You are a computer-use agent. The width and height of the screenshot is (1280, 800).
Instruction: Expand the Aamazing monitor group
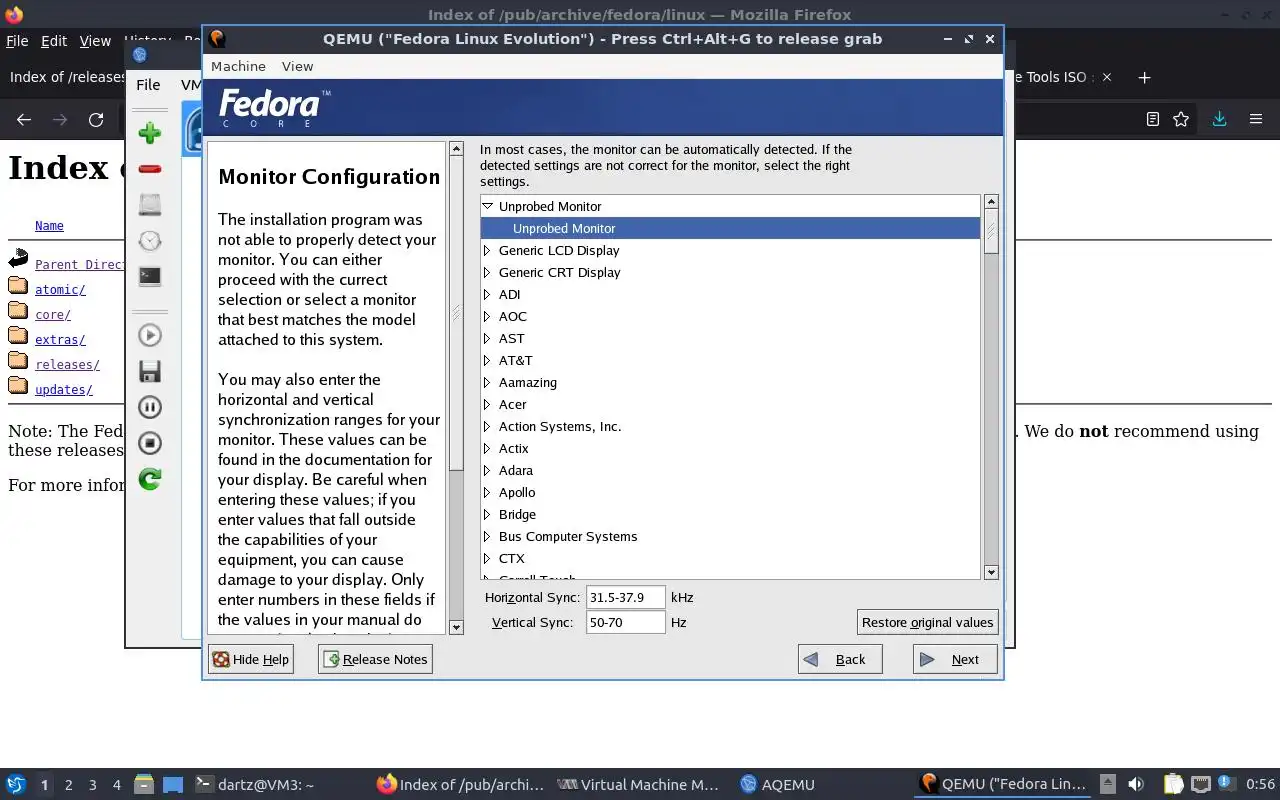[x=487, y=382]
